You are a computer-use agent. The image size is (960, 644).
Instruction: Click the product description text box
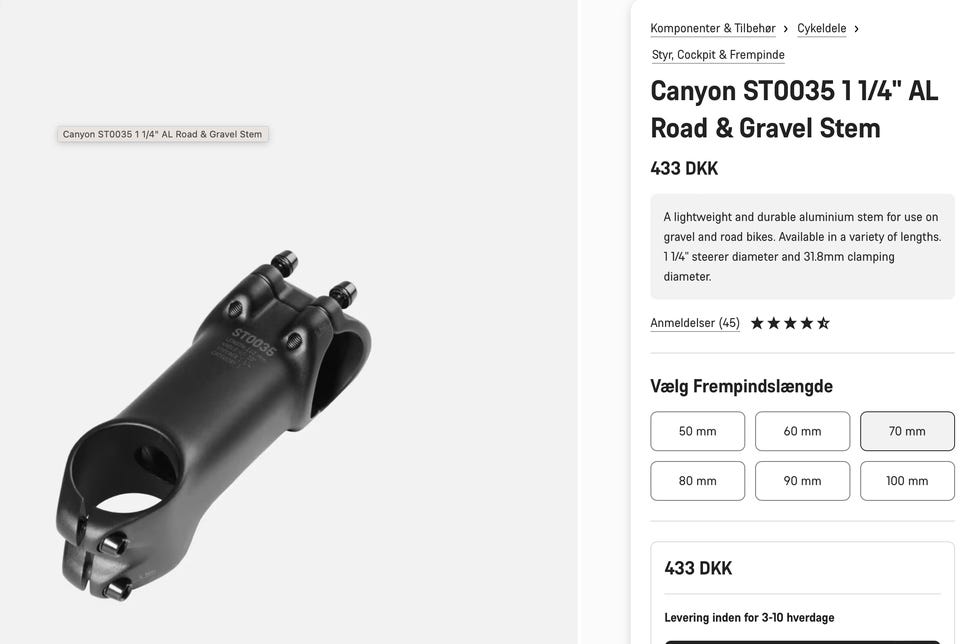click(x=802, y=246)
